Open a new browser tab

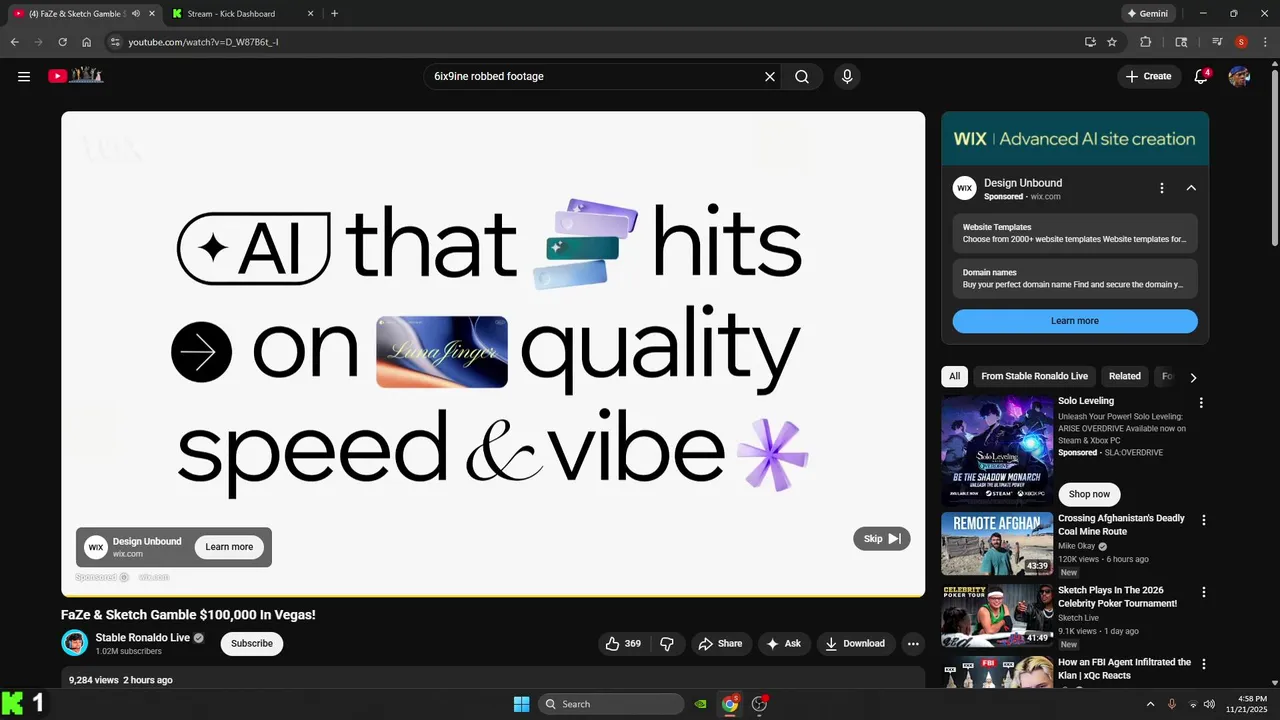(x=334, y=14)
